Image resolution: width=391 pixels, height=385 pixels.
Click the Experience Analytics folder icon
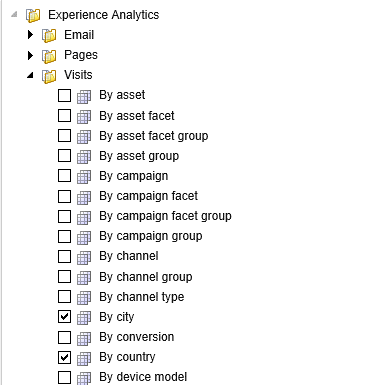(x=33, y=15)
